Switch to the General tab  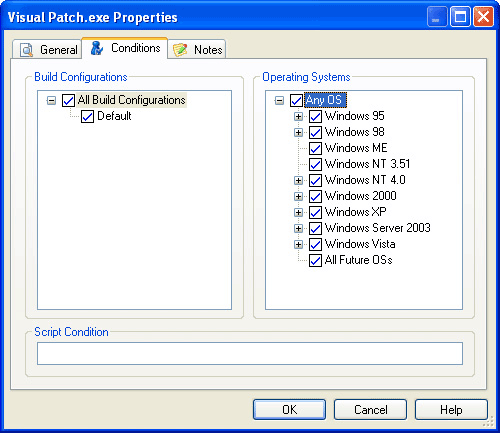click(x=47, y=50)
